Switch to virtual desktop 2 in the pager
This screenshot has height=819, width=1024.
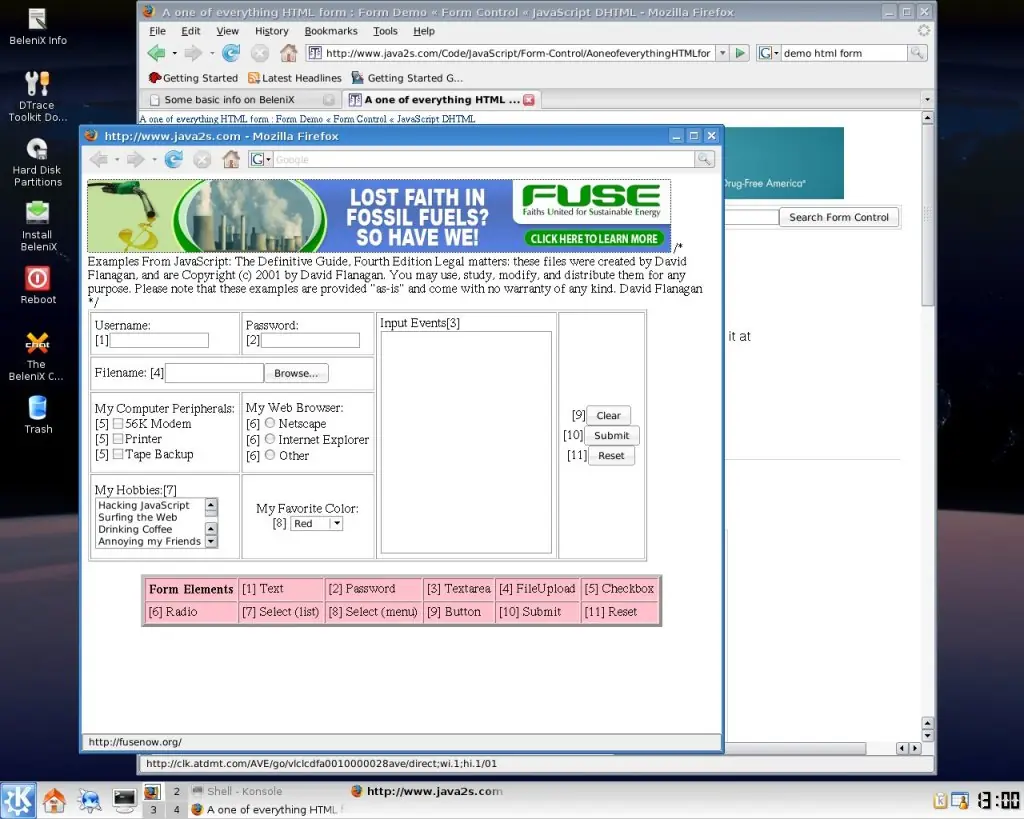(x=176, y=791)
